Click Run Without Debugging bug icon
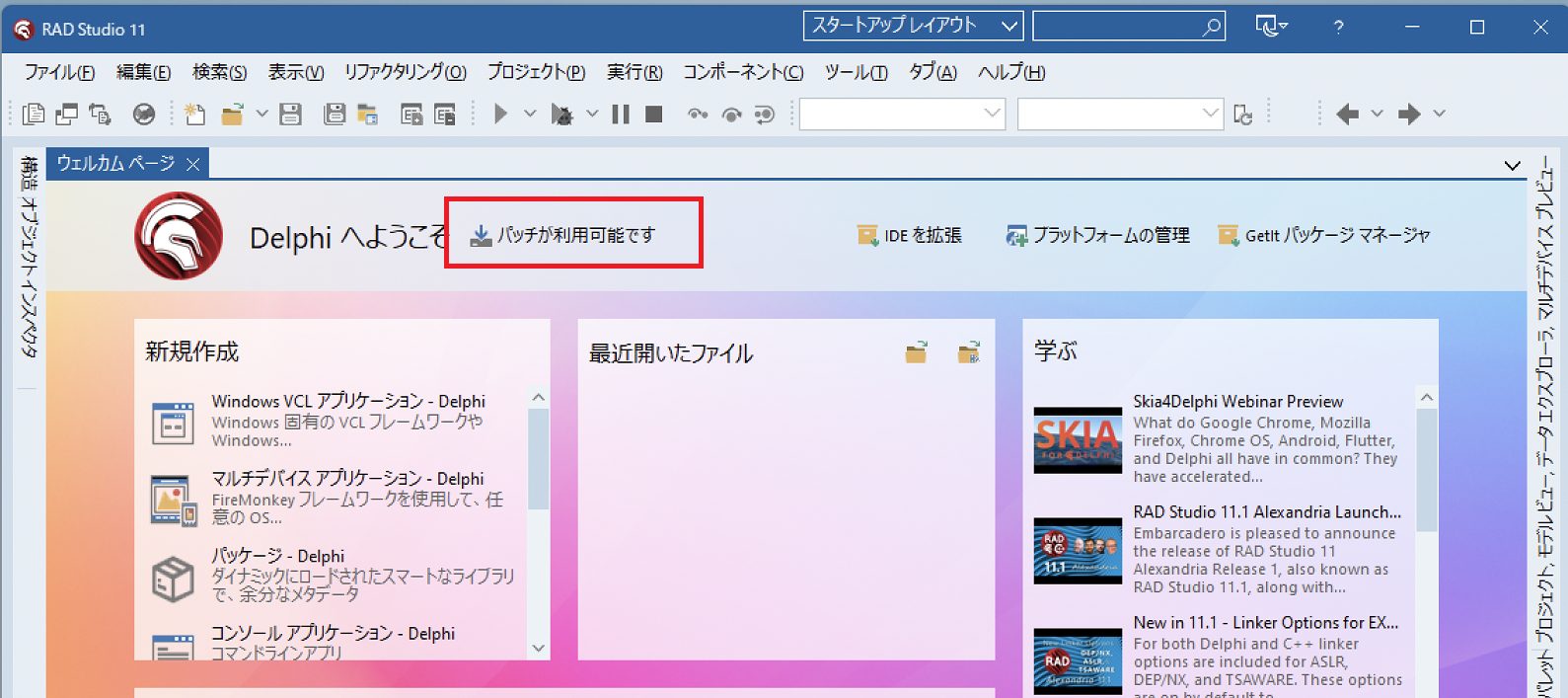Screen dimensions: 1568x698 [561, 115]
